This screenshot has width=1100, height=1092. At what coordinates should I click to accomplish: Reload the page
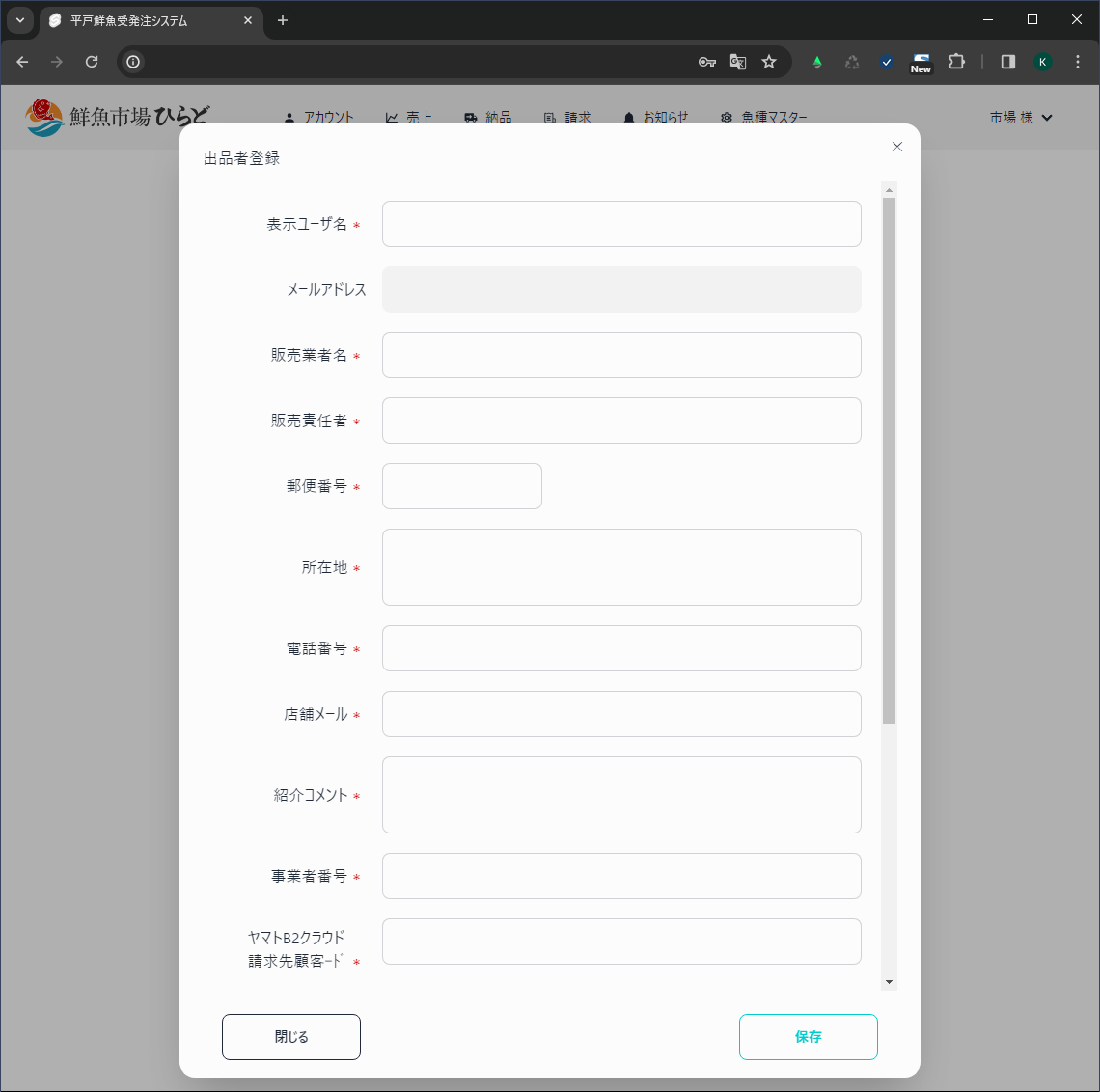tap(92, 62)
